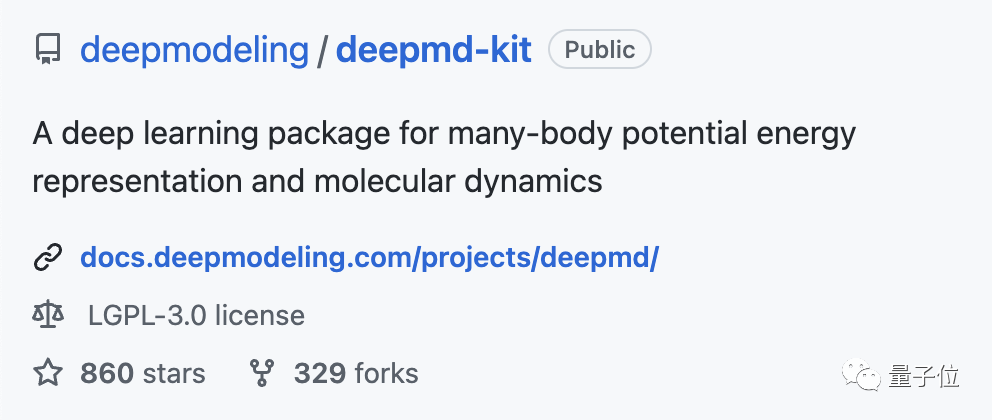Open docs.deepmodeling.com/projects/deepmd/ link
This screenshot has height=420, width=992.
point(369,258)
